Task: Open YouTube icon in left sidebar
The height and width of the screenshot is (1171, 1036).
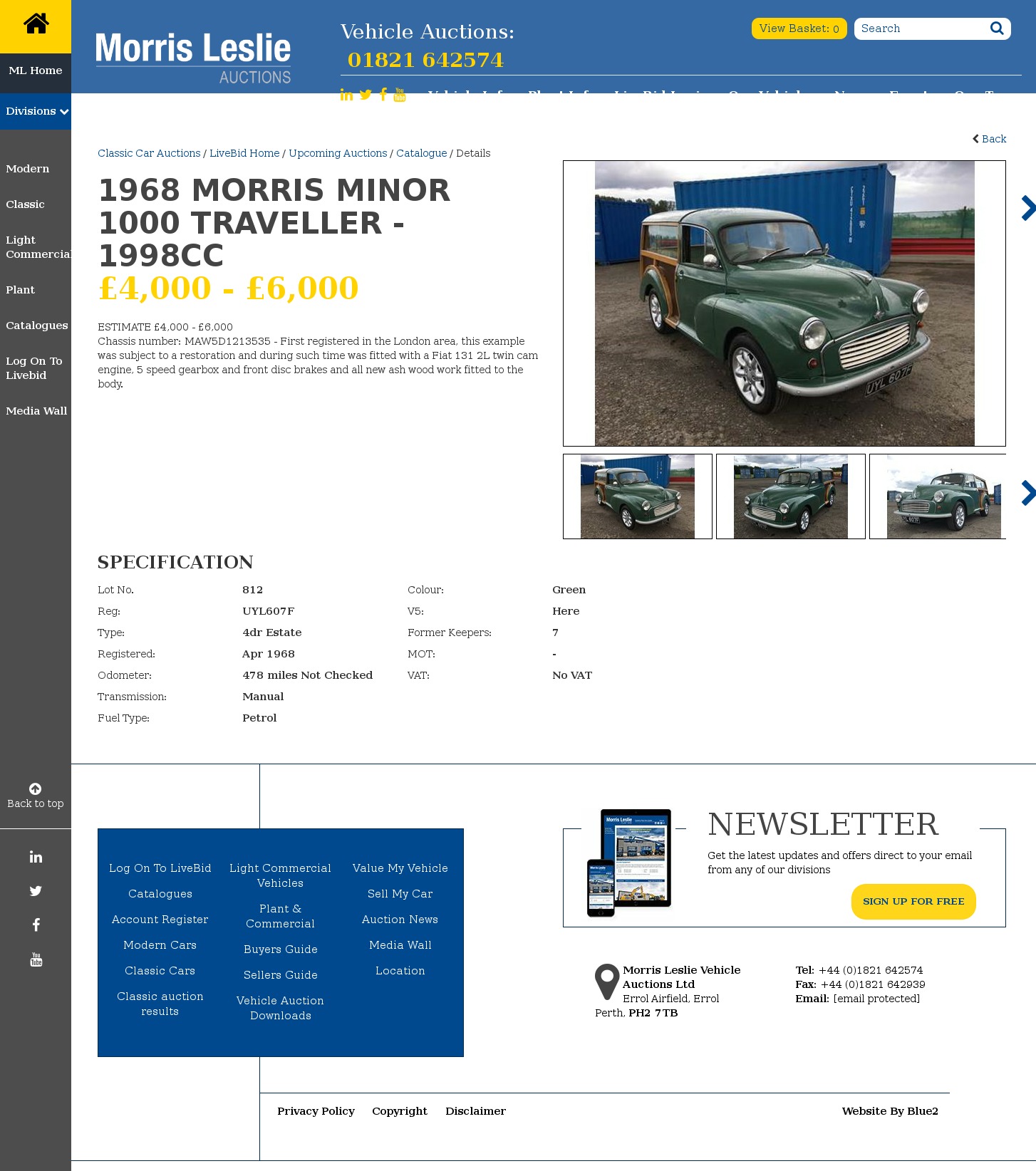Action: coord(36,959)
